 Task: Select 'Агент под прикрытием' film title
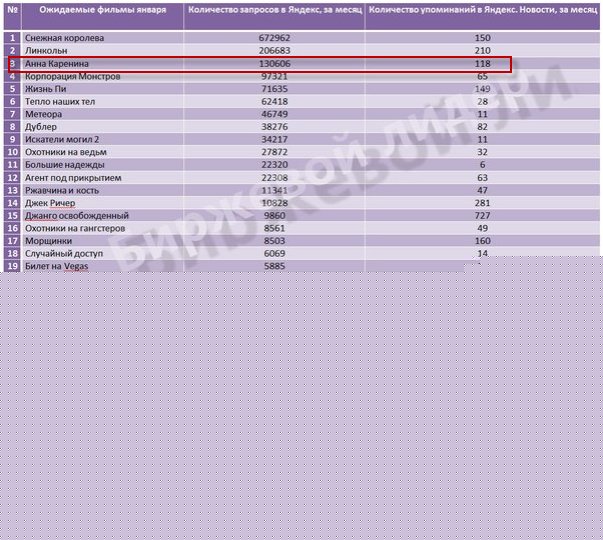point(73,178)
